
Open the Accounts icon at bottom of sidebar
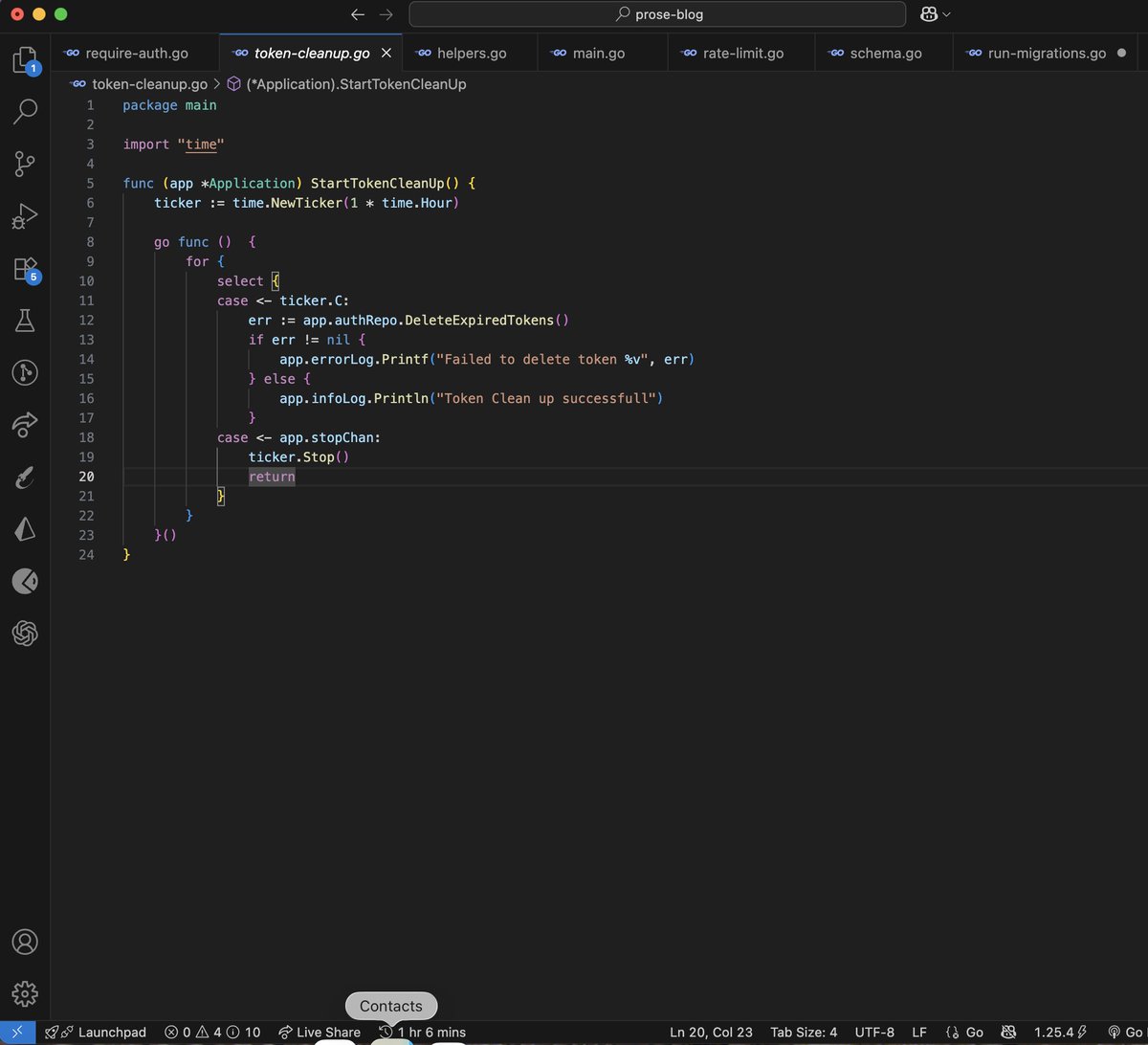[25, 942]
